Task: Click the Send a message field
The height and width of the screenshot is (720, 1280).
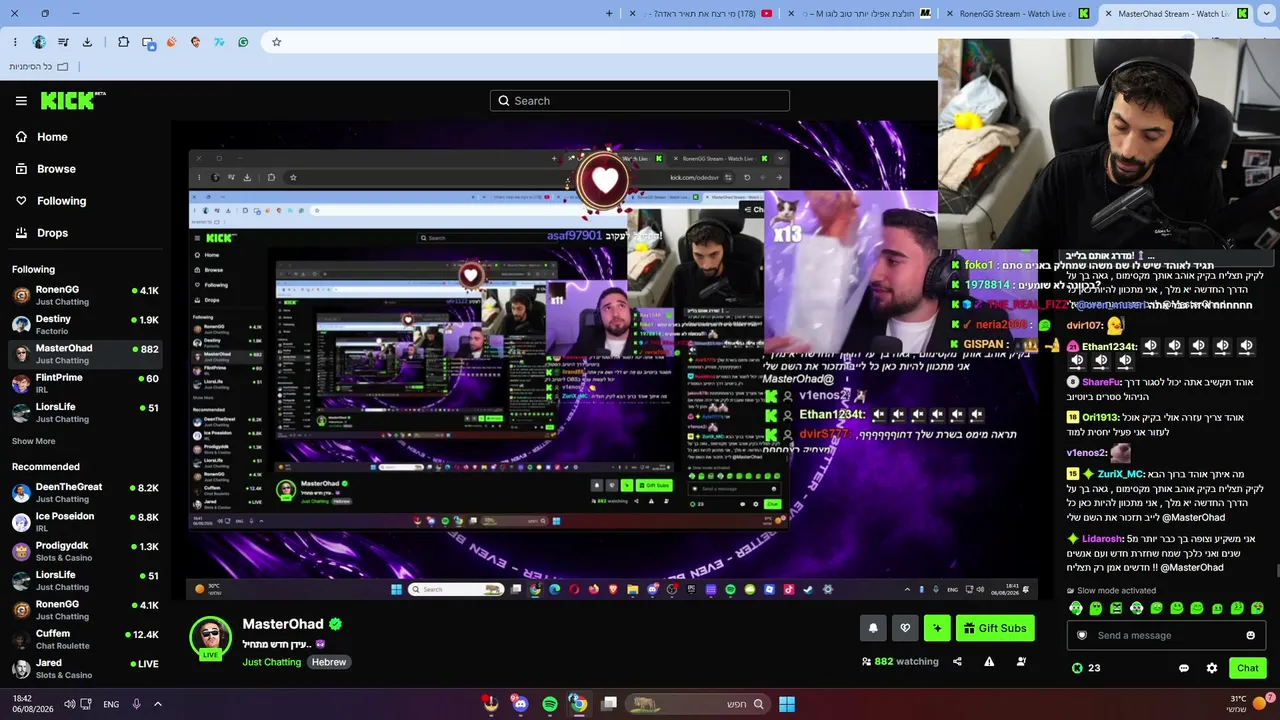Action: tap(1165, 635)
